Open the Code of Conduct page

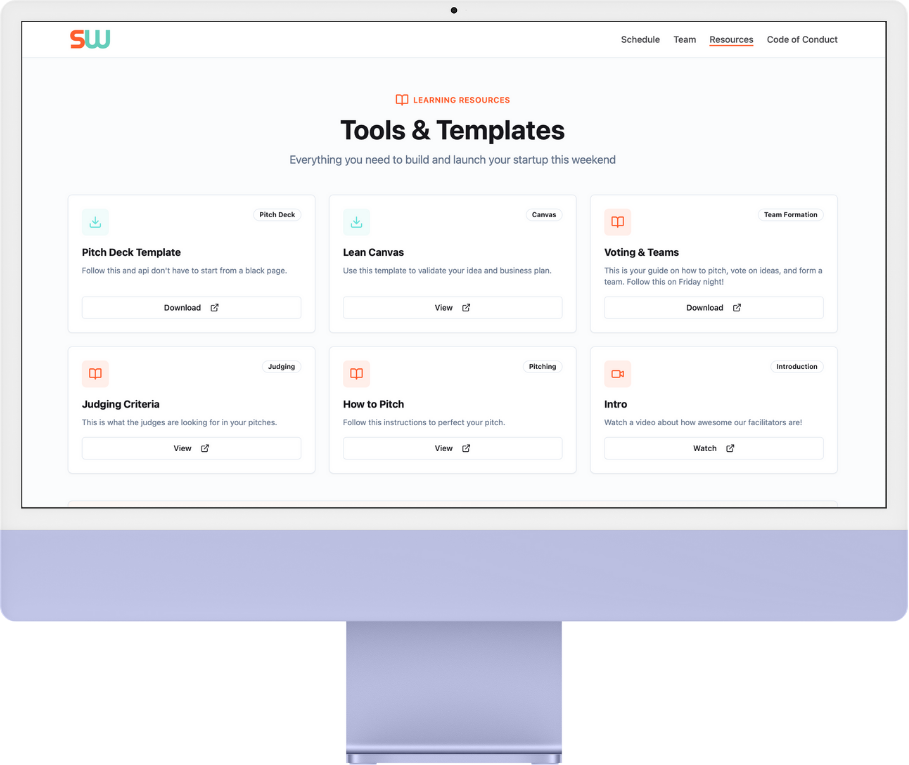click(802, 40)
